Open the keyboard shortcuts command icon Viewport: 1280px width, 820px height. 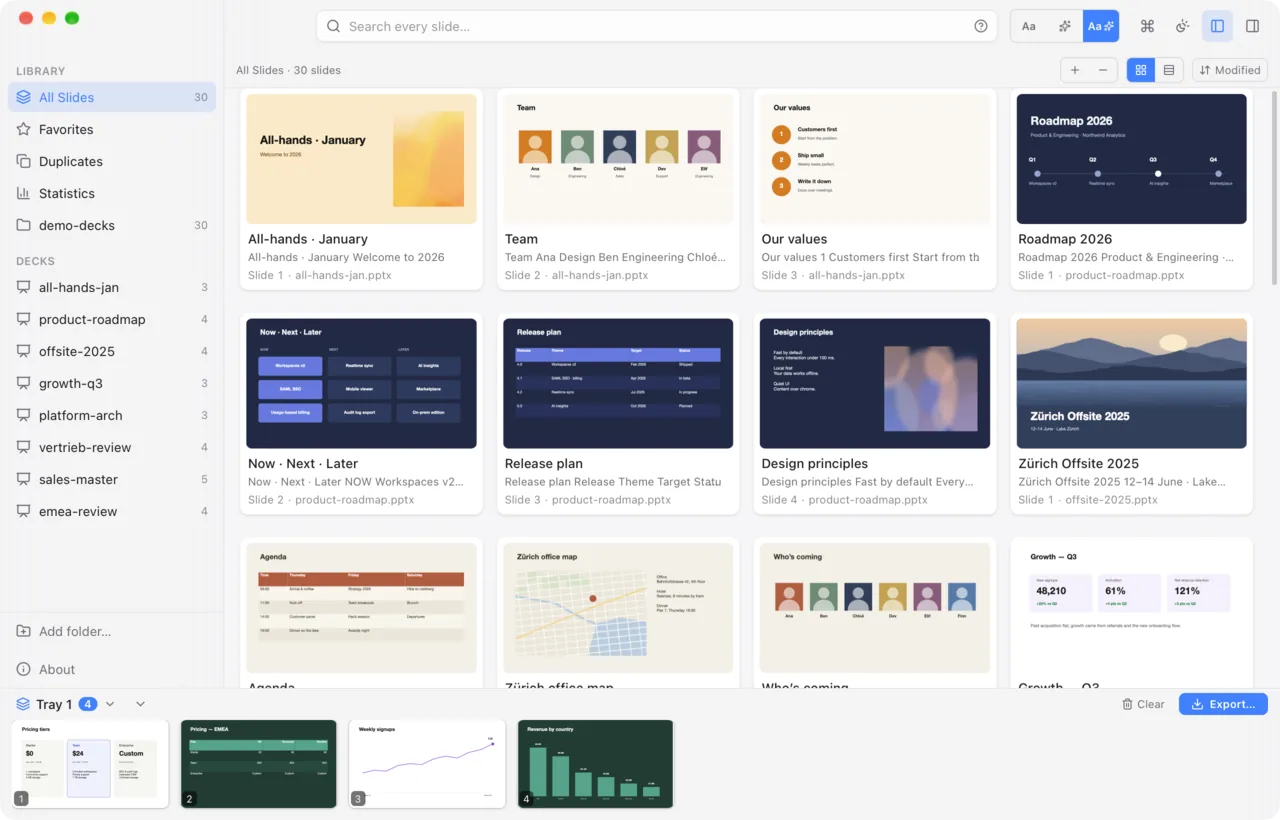(1148, 27)
